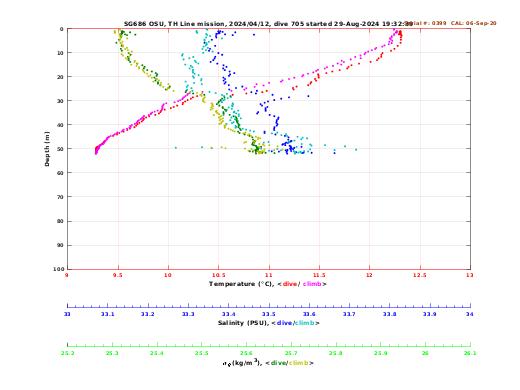Click temperature axis tick label '12.5'
This screenshot has height=390, width=520.
click(x=420, y=275)
